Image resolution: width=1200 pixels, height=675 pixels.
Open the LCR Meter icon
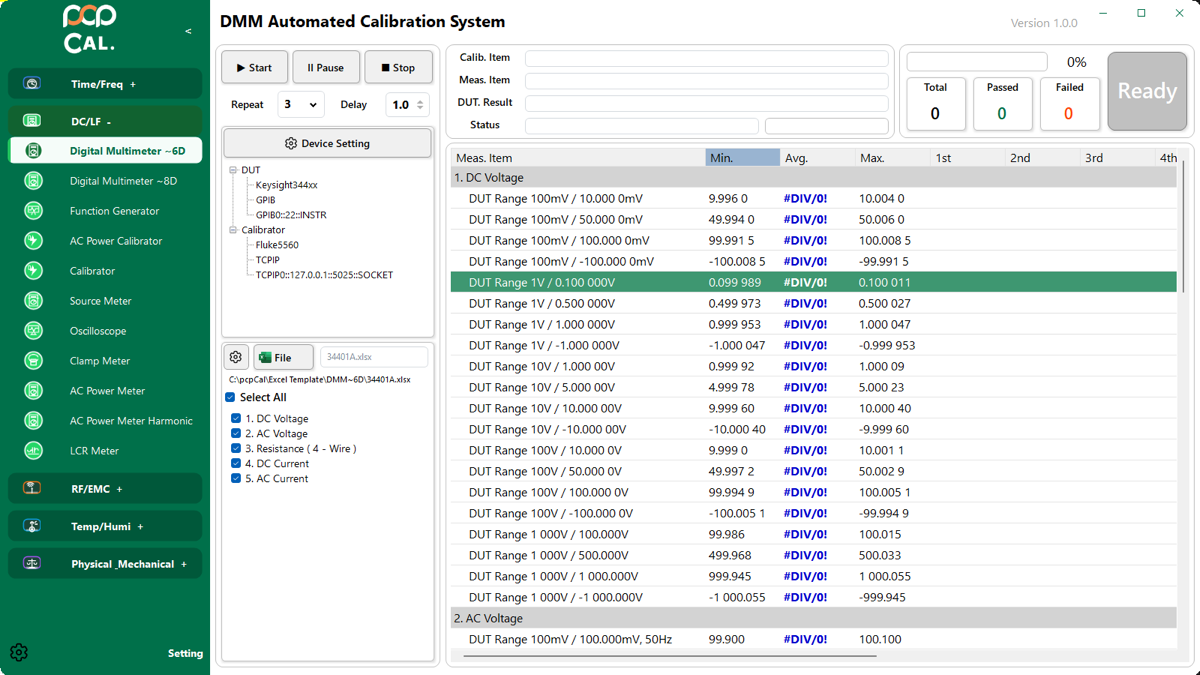tap(33, 451)
